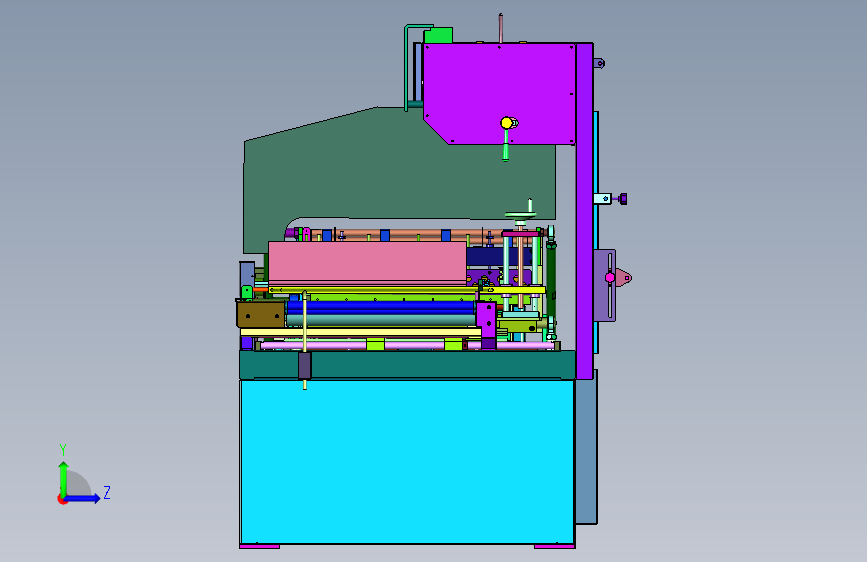Screen dimensions: 867x562
Task: Select the light green handwheel on the vertical shaft
Action: click(x=520, y=216)
